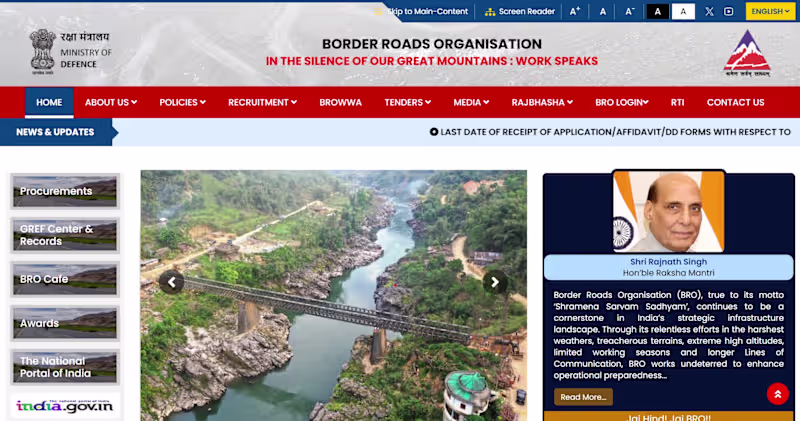The width and height of the screenshot is (800, 421).
Task: Click BORDER ROADS ORGANISATION title text
Action: coord(432,44)
